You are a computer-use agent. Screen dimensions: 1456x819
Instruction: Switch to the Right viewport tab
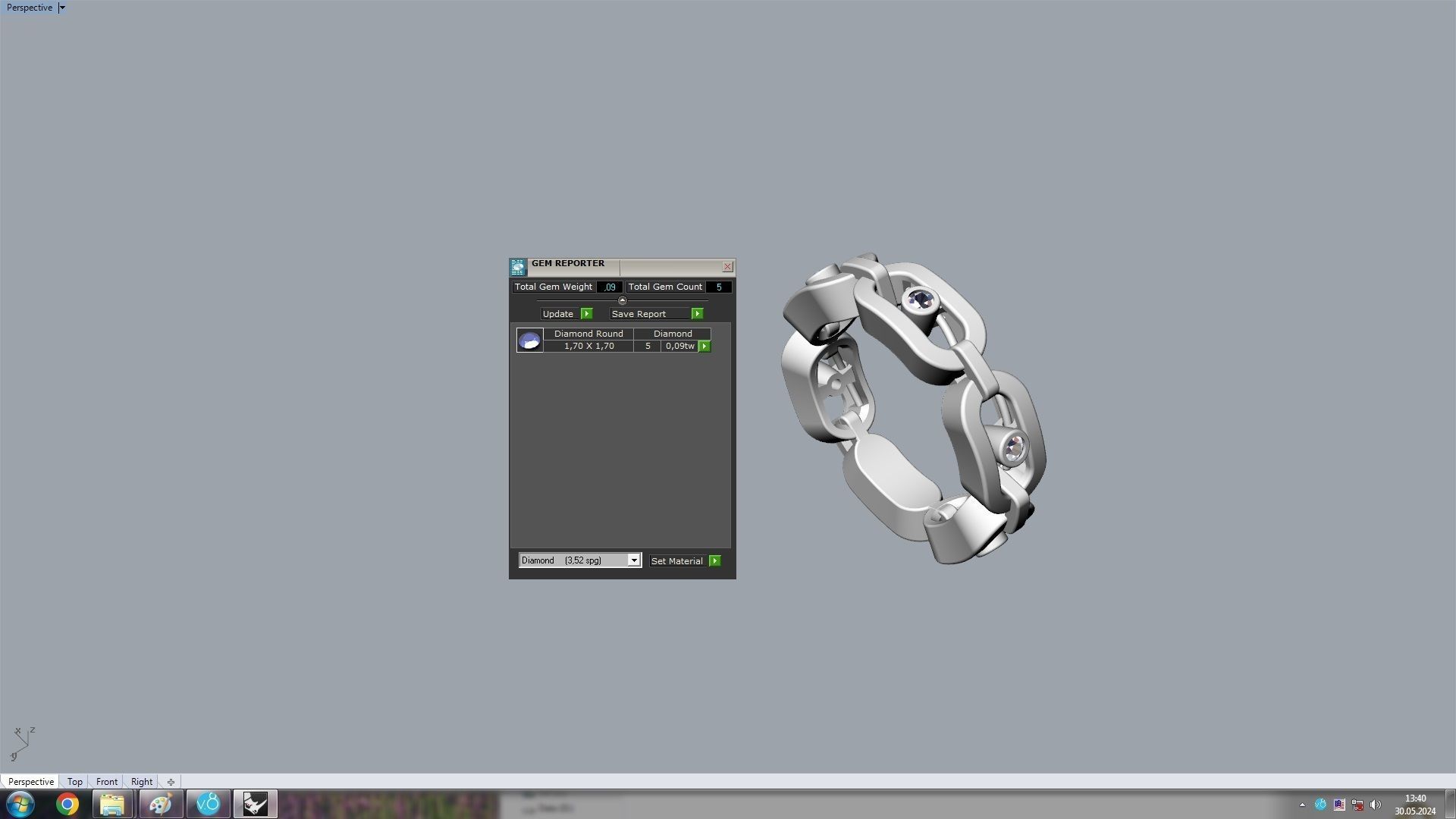click(142, 782)
